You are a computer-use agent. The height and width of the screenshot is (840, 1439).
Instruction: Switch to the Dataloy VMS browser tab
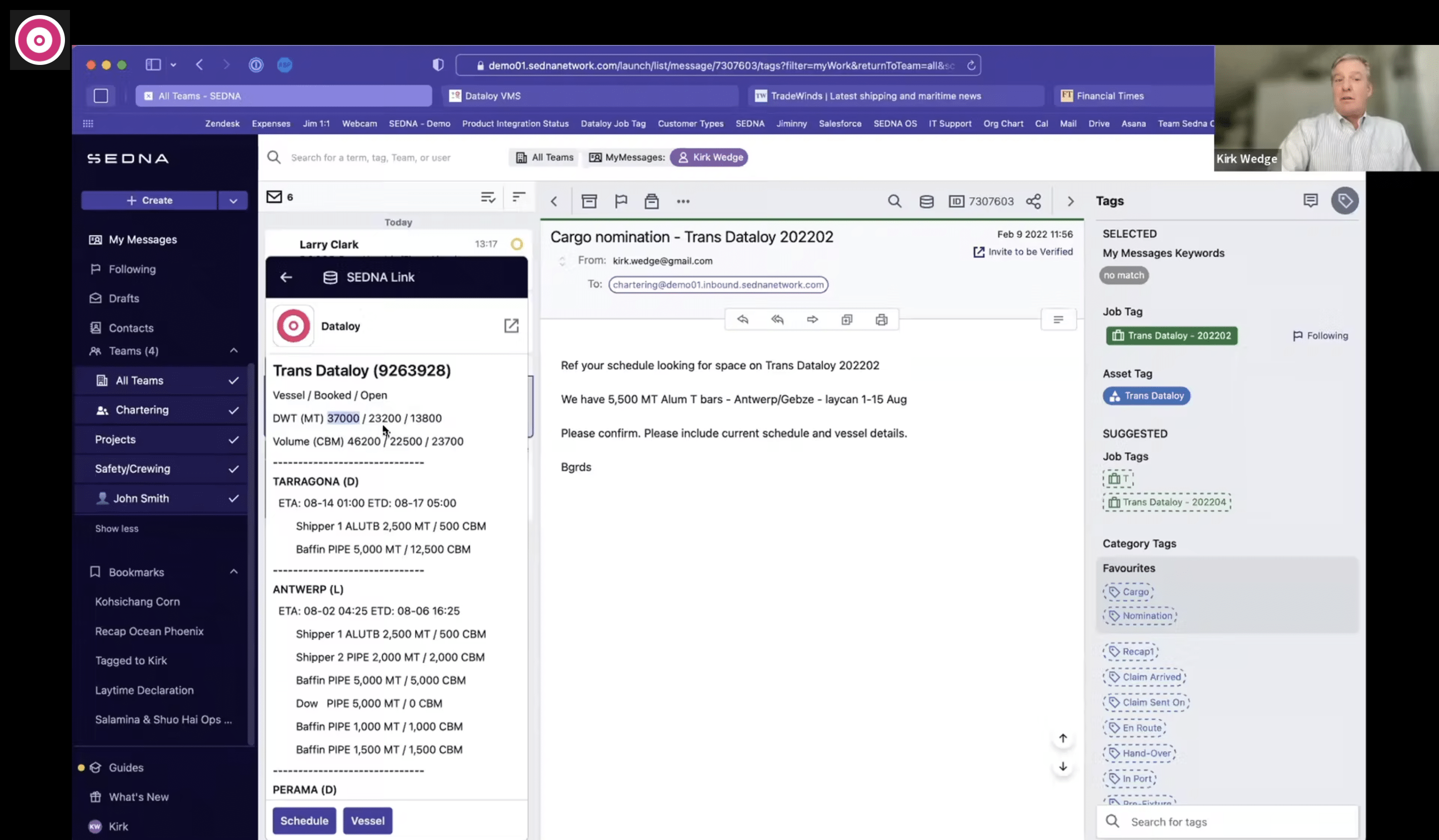coord(590,96)
